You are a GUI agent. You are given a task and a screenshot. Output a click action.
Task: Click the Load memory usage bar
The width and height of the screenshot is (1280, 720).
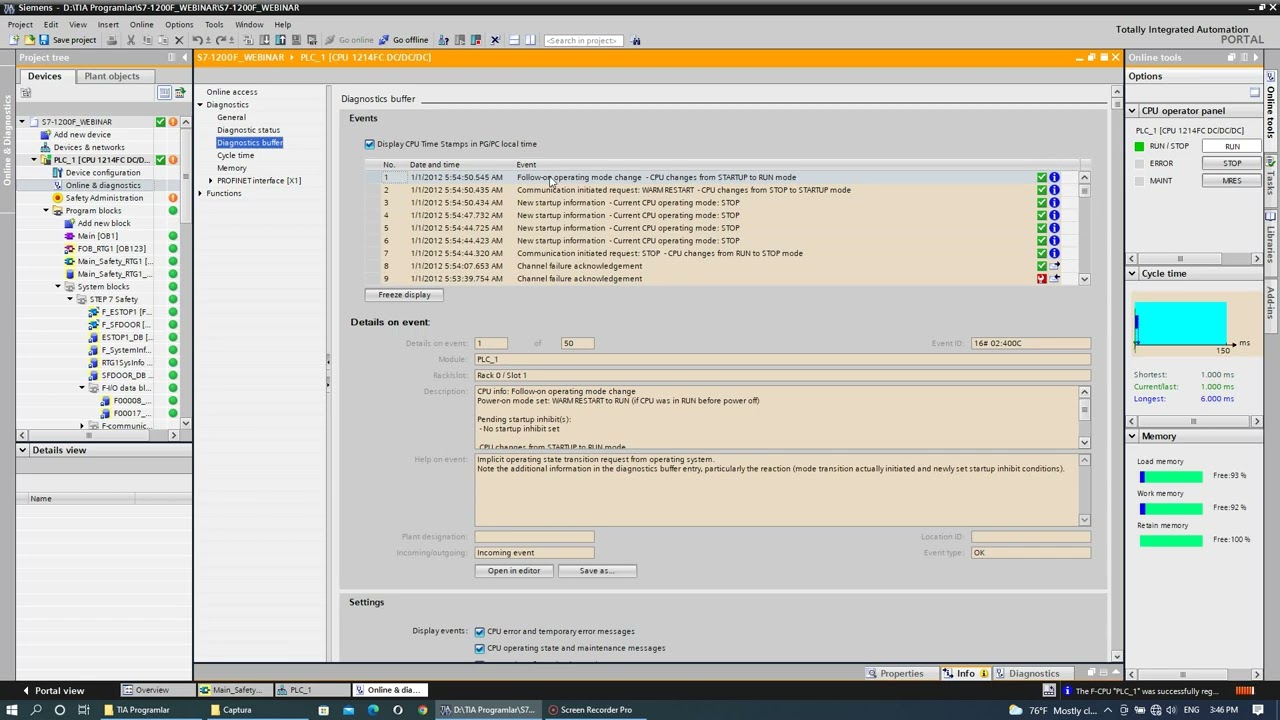(1170, 476)
